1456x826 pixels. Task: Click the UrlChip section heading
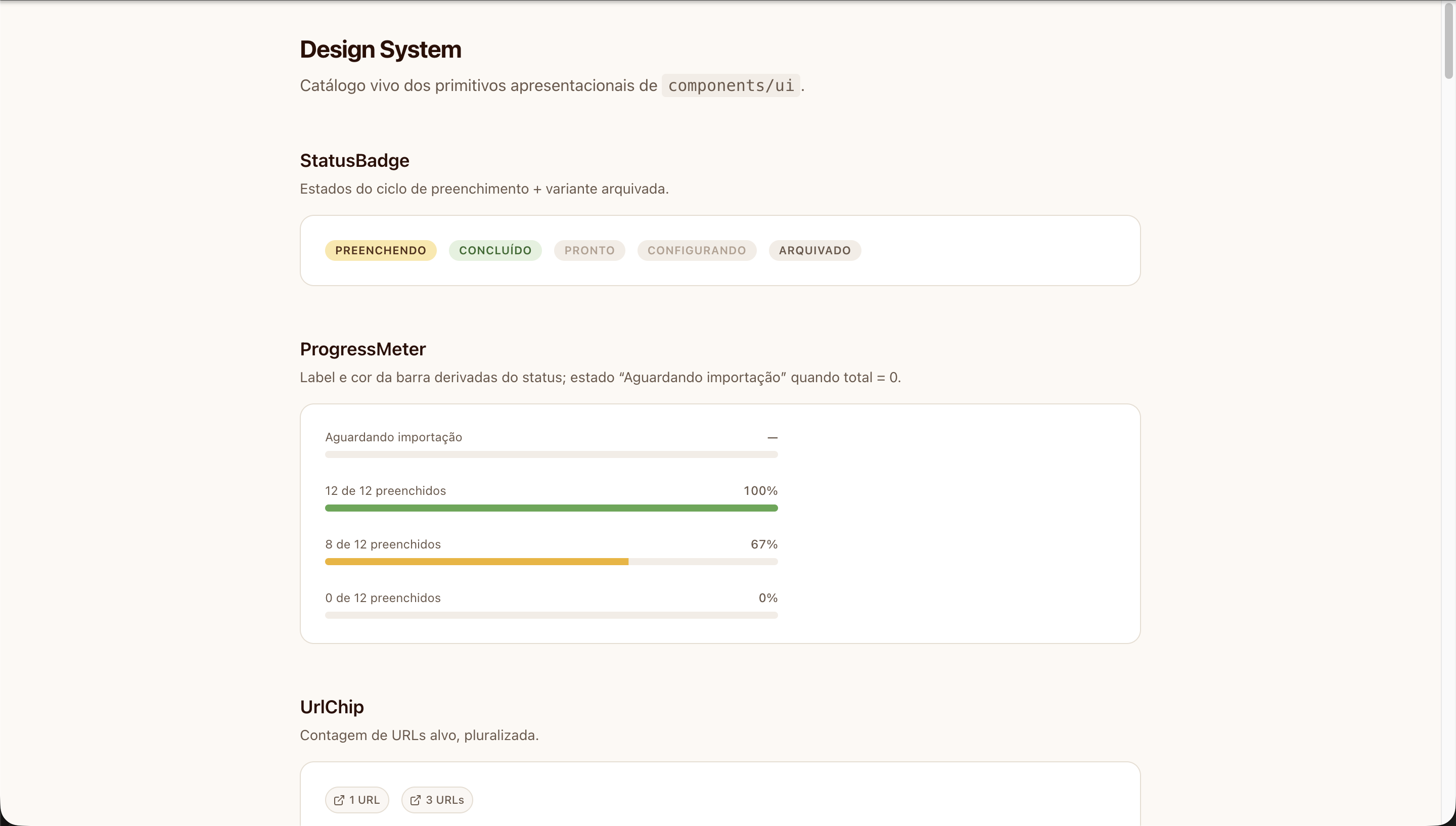tap(332, 707)
